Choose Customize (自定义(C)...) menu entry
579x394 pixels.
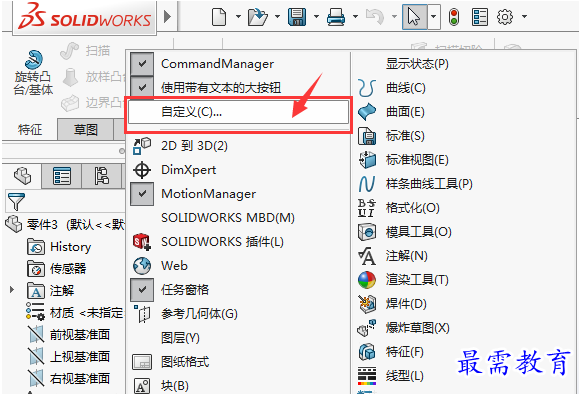point(238,112)
